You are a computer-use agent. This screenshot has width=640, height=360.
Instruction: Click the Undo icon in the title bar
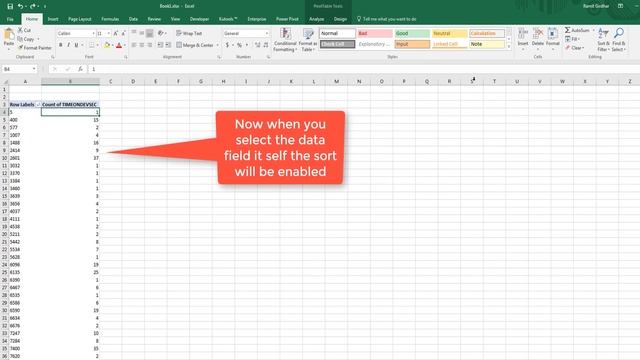[20, 6]
